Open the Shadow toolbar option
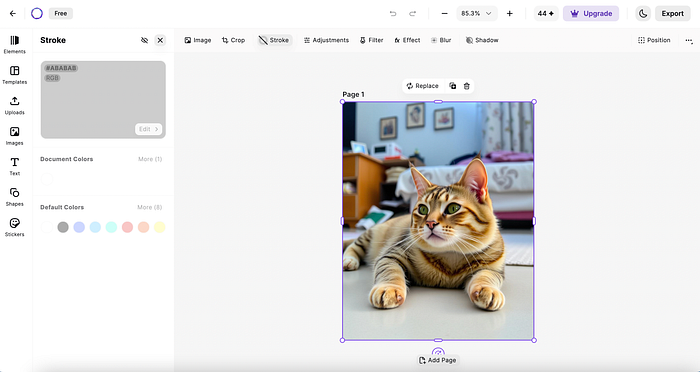This screenshot has width=700, height=372. [482, 40]
